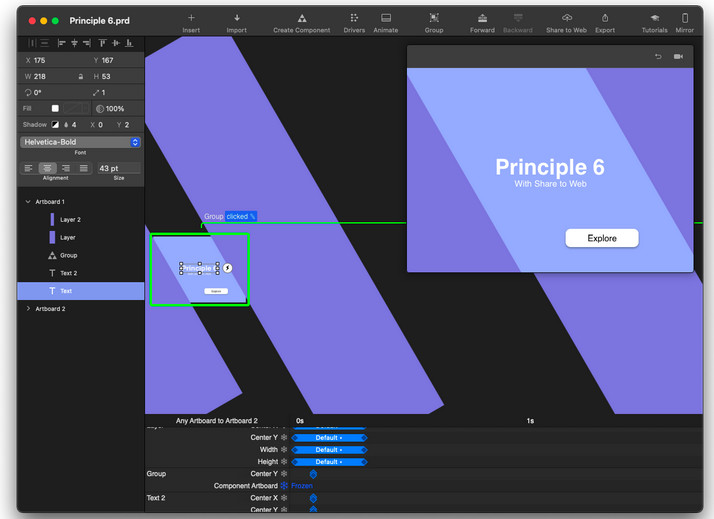This screenshot has height=519, width=714.
Task: Click the Backward toolbar icon
Action: [x=518, y=18]
